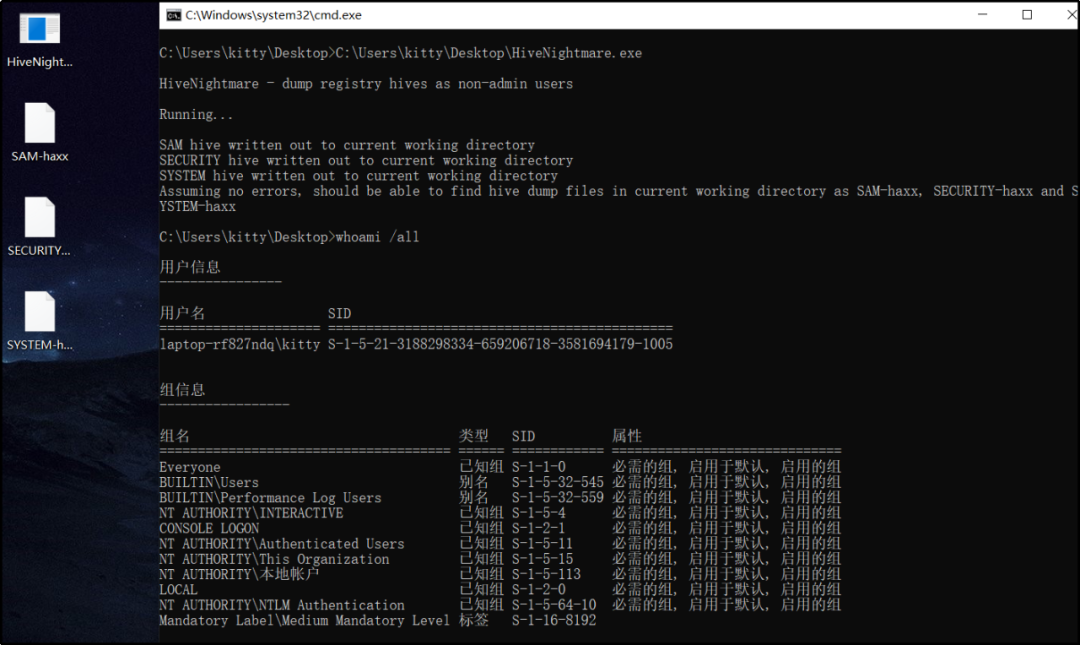Click 'NT AUTHORITY\INTERACTIVE' group name
The height and width of the screenshot is (645, 1080).
click(251, 513)
